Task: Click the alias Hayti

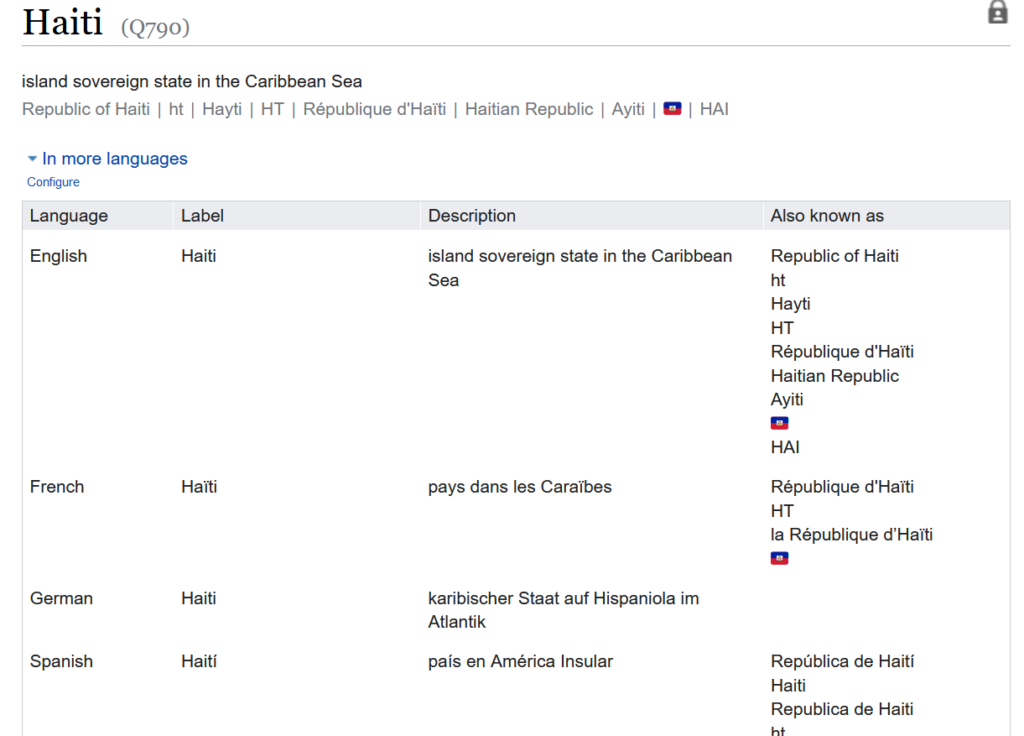Action: [x=222, y=109]
